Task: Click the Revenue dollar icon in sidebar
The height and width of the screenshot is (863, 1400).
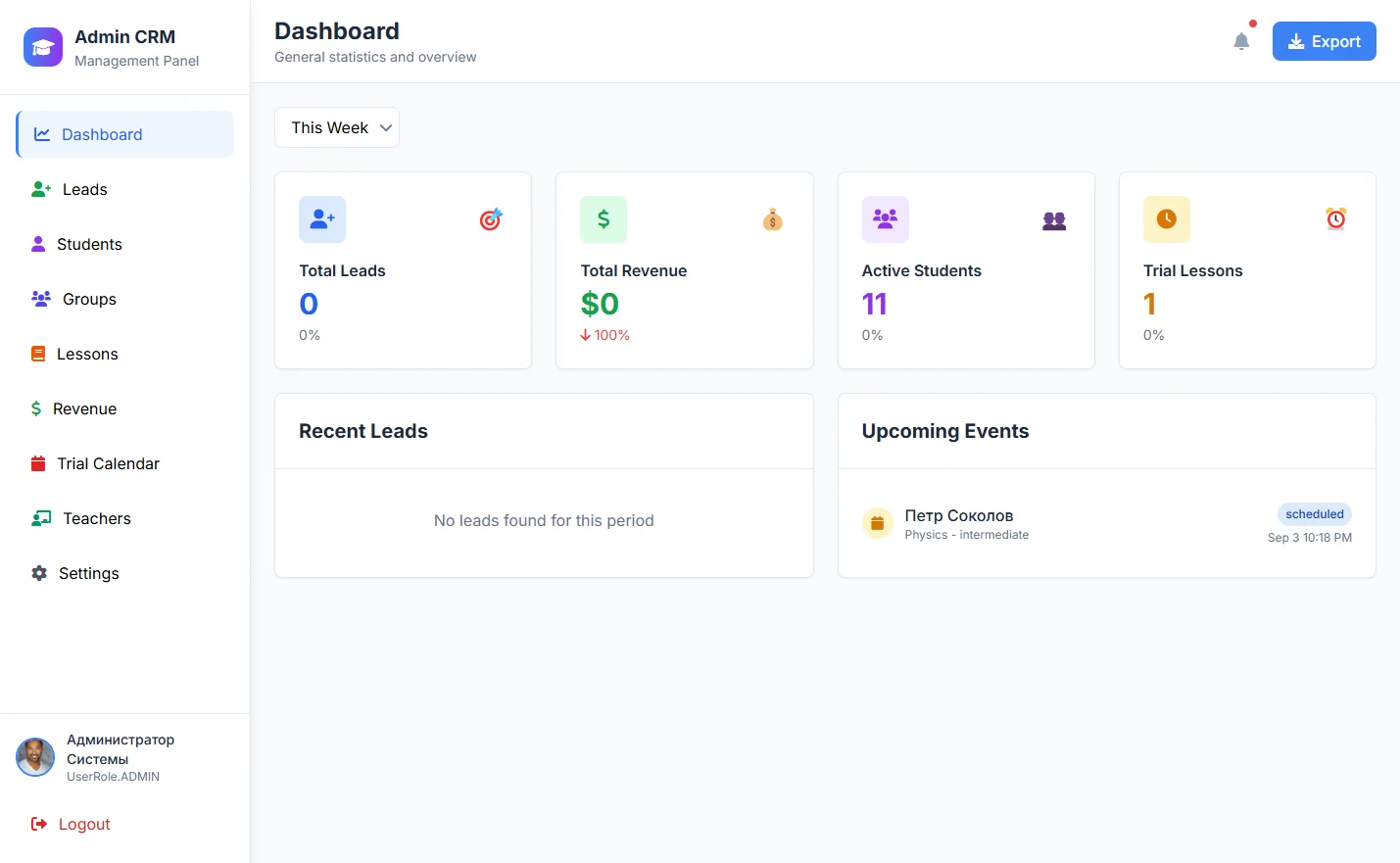Action: coord(36,408)
